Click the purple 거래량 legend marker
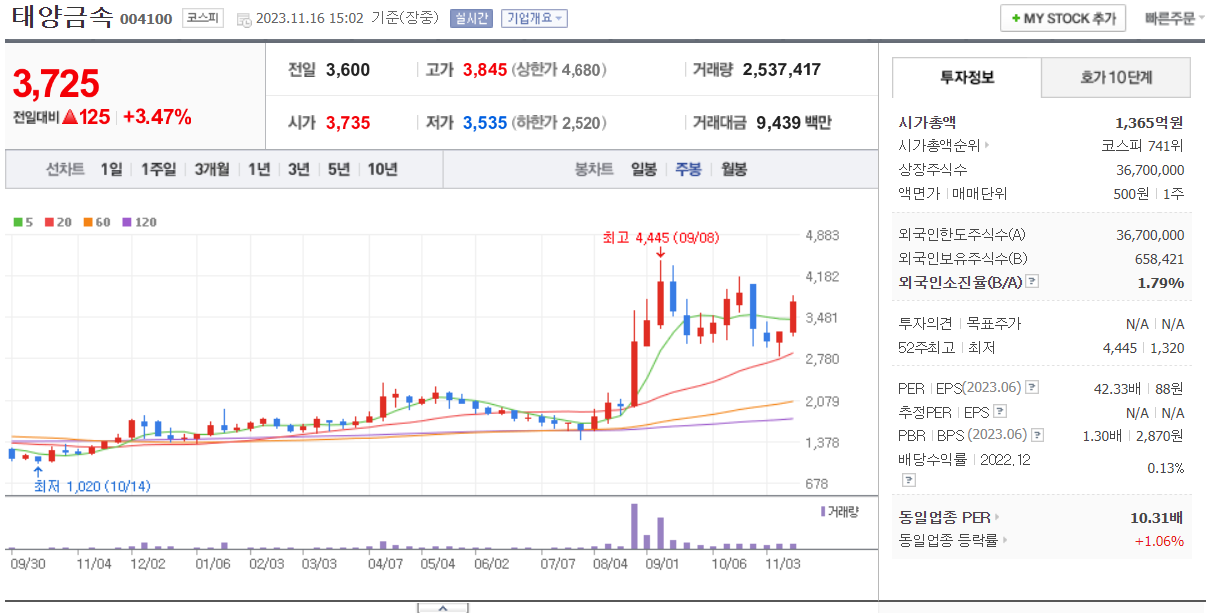 coord(823,511)
